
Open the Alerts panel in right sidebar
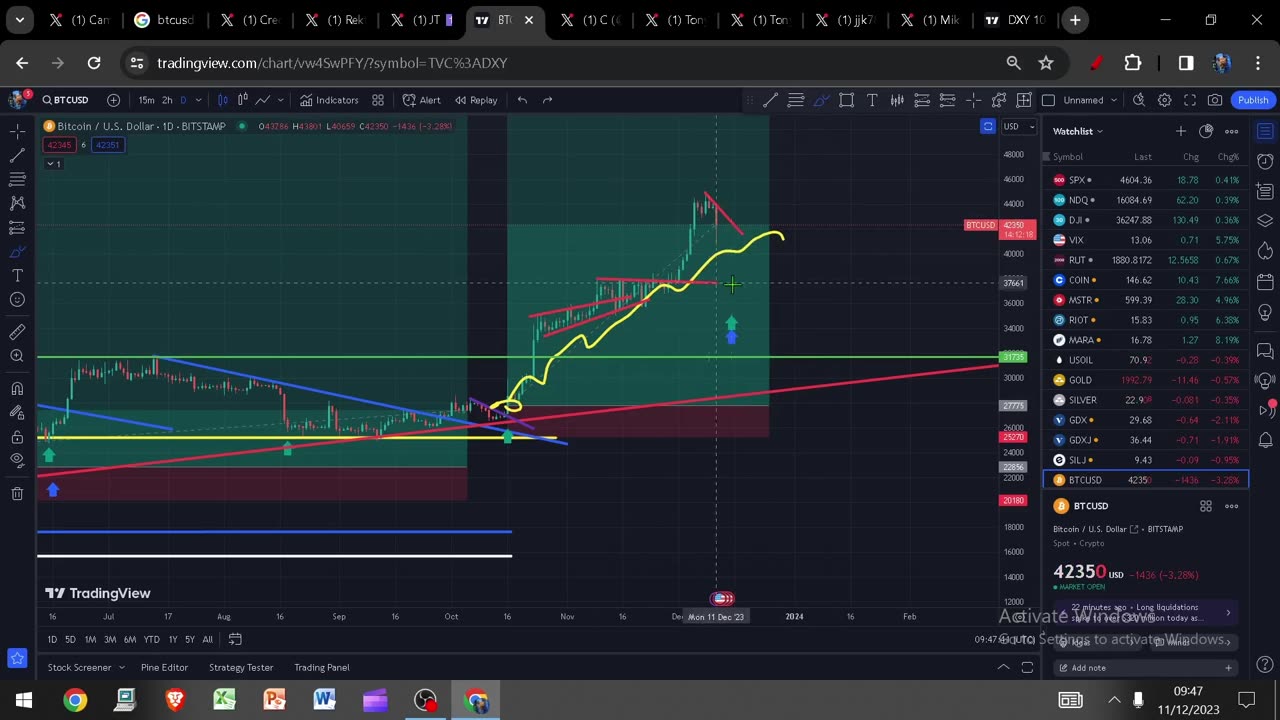click(1265, 161)
